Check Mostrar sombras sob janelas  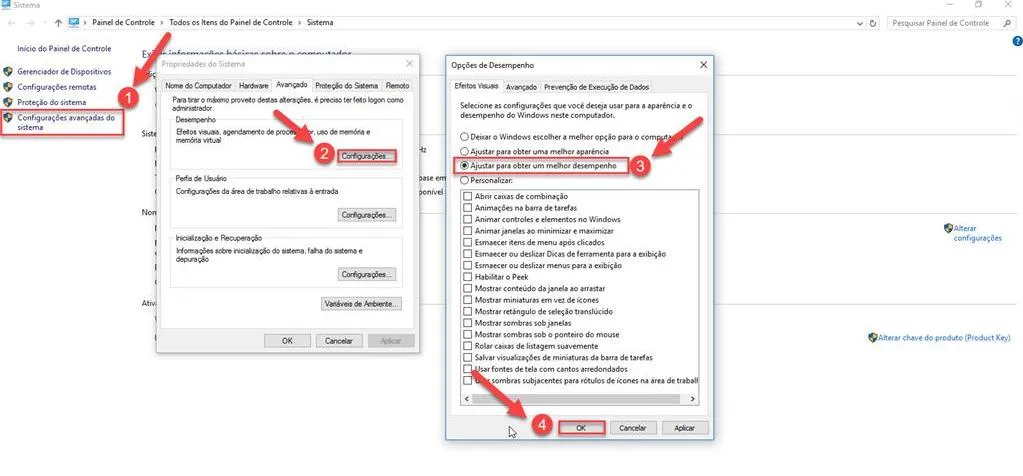[x=467, y=323]
